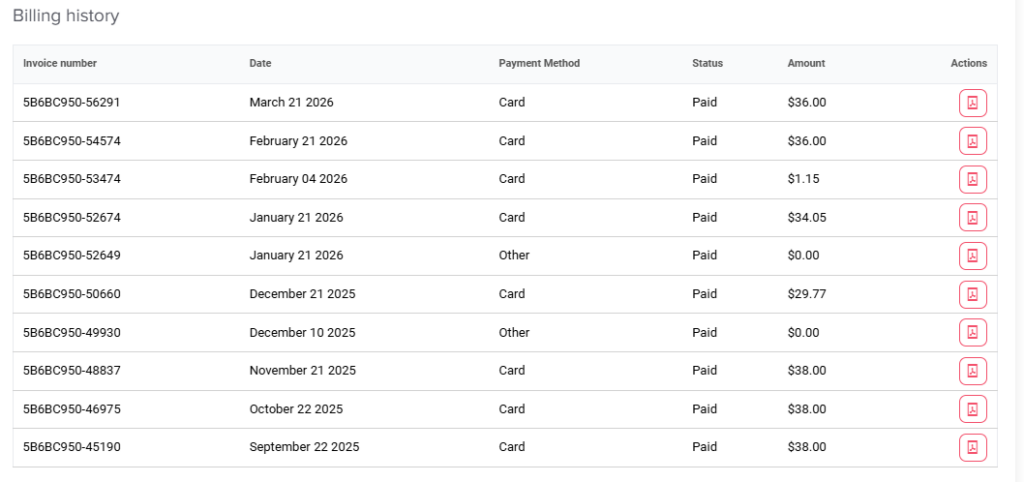
Task: Download PDF for invoice 5B6BC950-45190
Action: [972, 448]
